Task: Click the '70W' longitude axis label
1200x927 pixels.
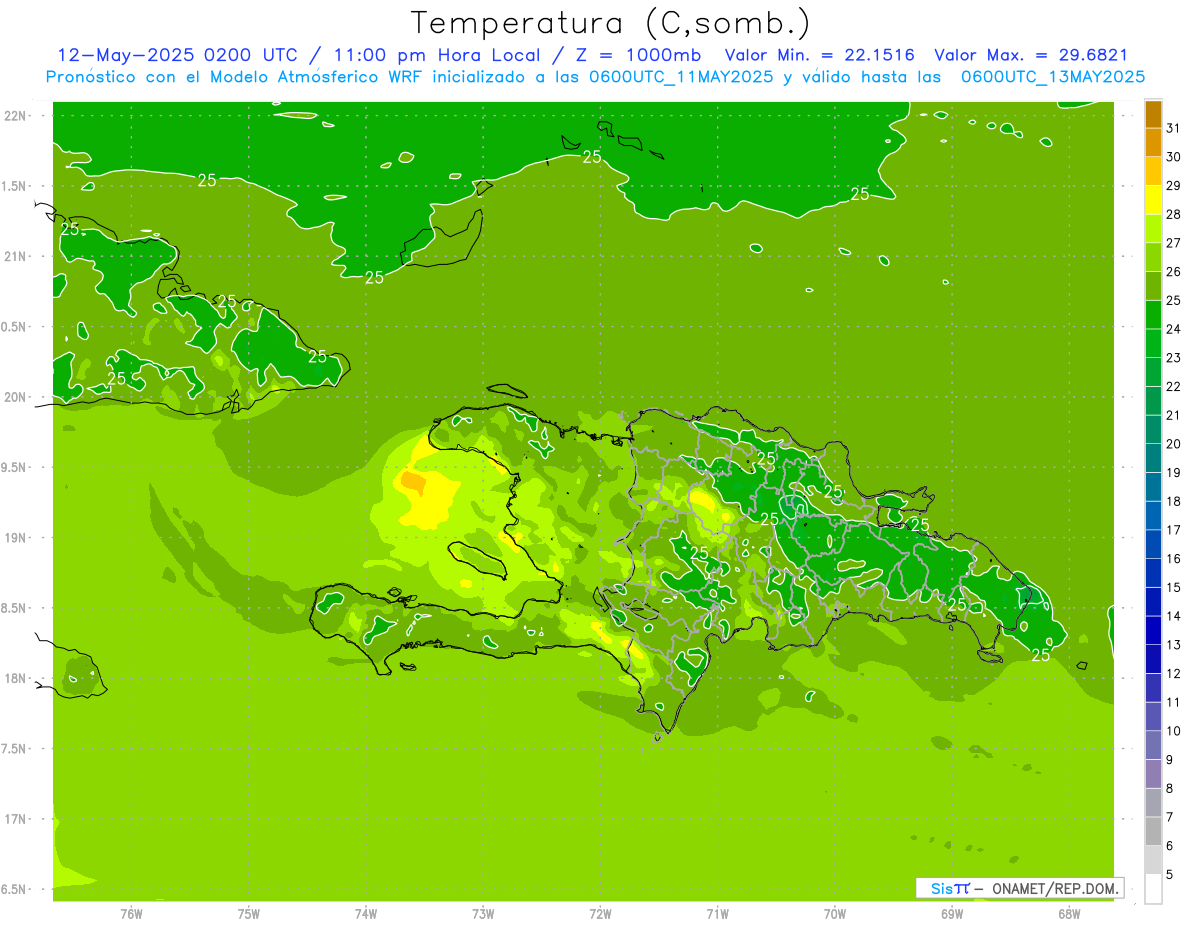Action: tap(835, 914)
